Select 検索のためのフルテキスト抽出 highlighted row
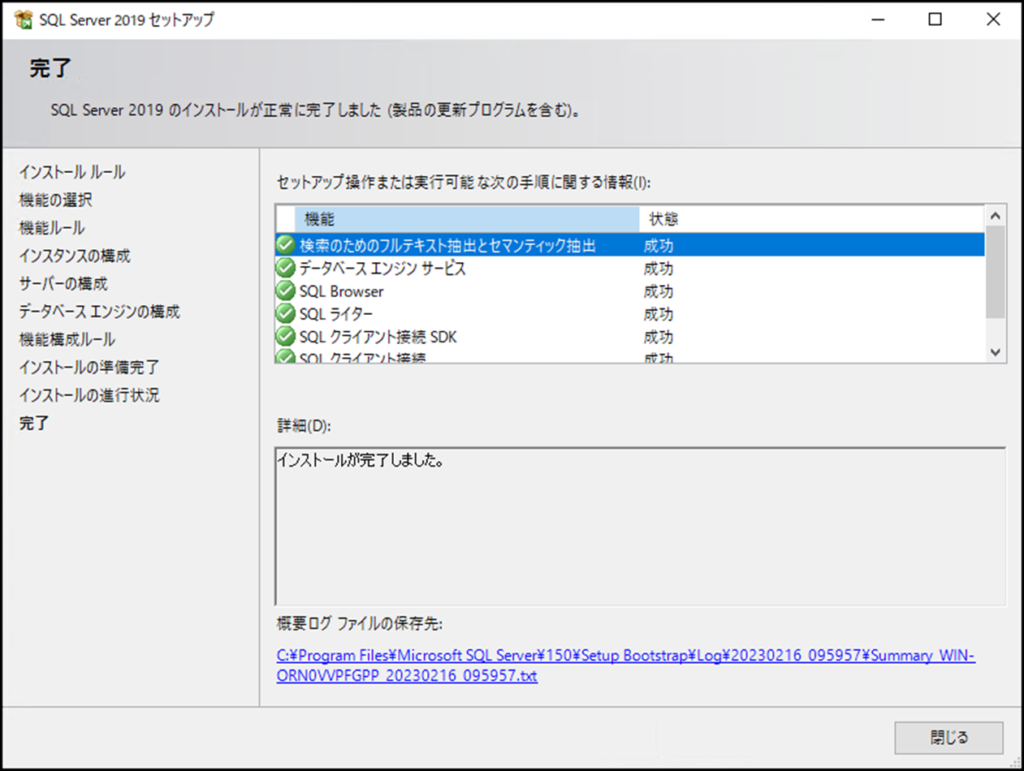The height and width of the screenshot is (771, 1024). (630, 245)
